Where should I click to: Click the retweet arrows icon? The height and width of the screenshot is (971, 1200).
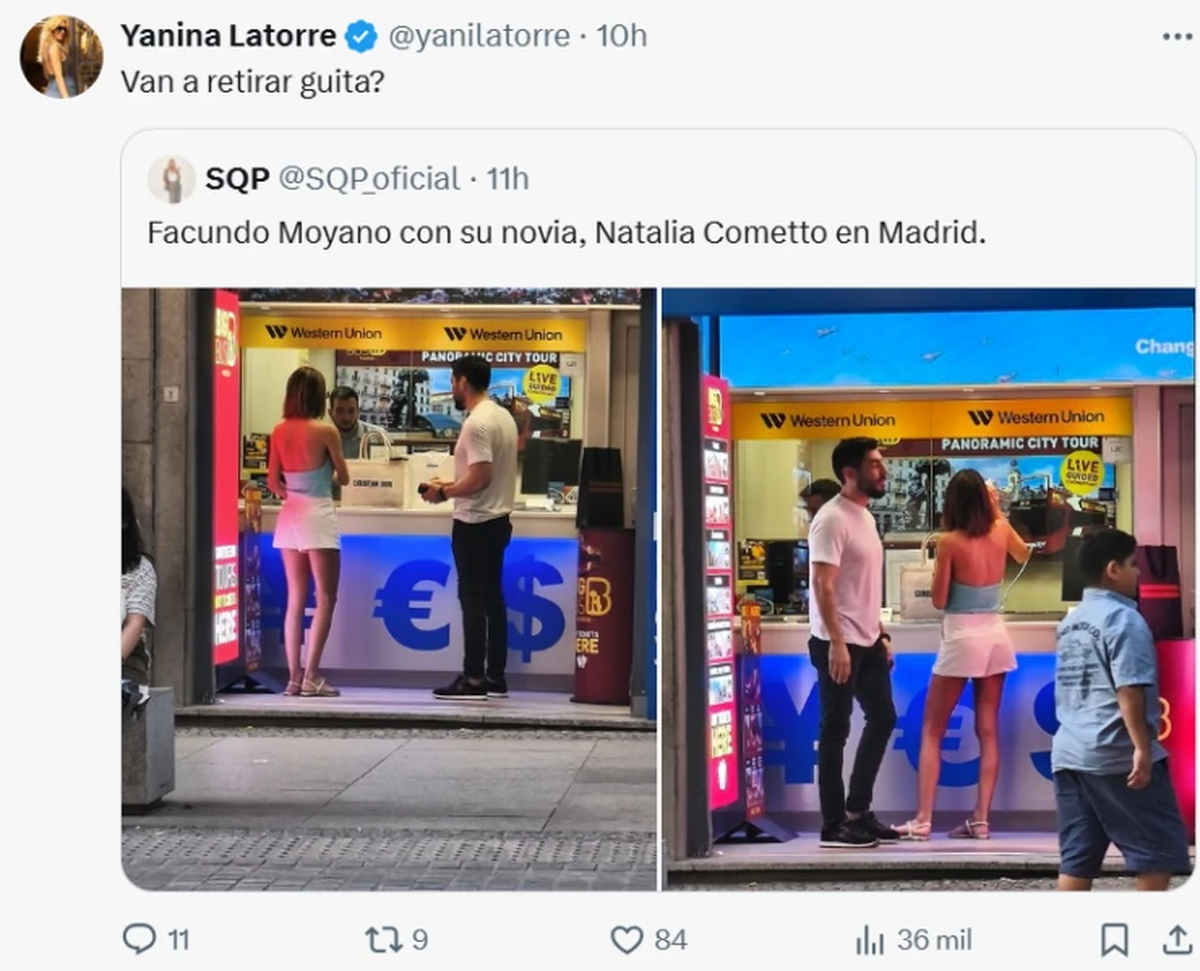tap(382, 939)
